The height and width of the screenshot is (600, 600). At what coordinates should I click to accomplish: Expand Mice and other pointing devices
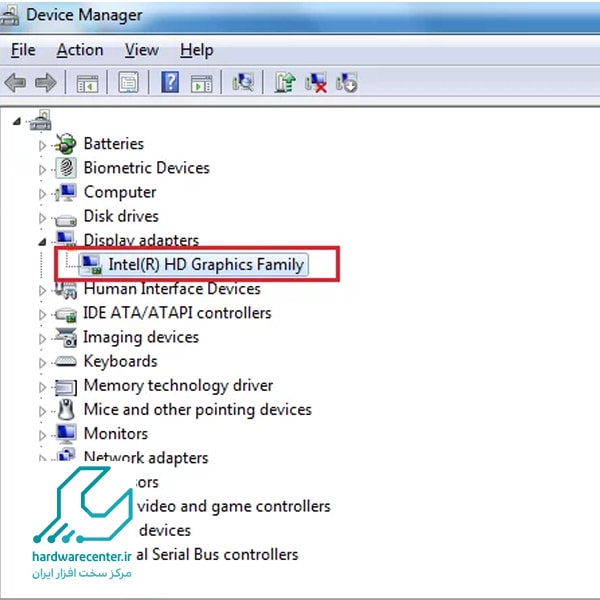tap(42, 411)
